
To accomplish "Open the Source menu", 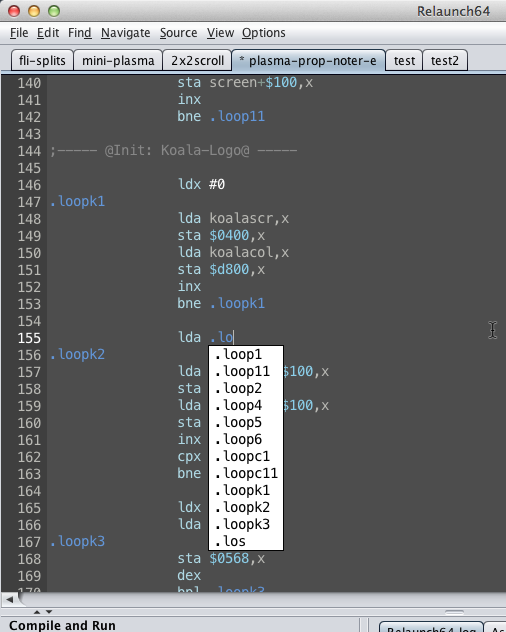I will click(179, 33).
